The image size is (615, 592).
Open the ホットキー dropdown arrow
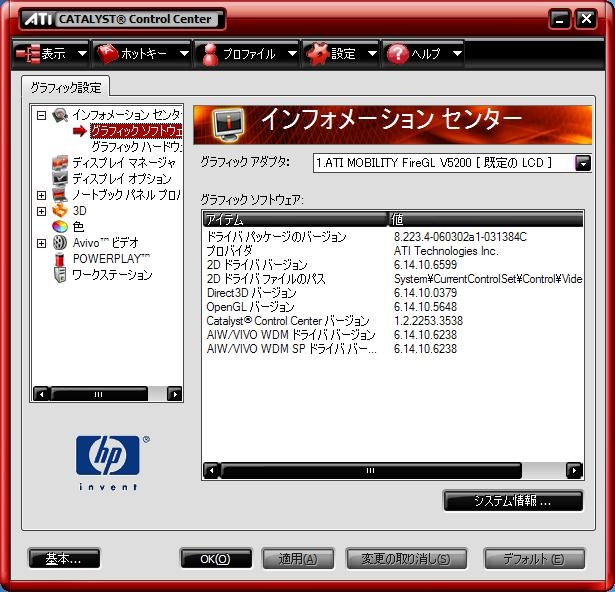(184, 53)
